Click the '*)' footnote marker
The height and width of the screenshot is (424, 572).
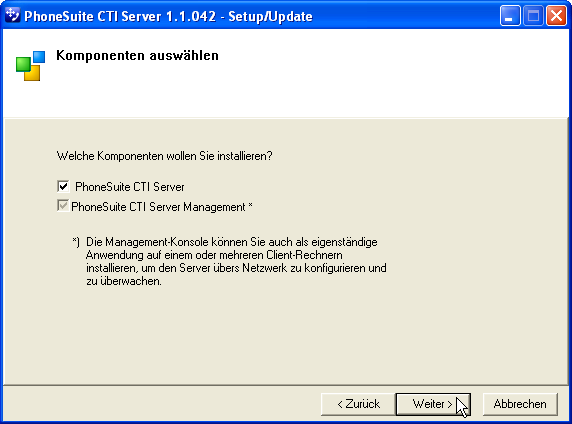[x=76, y=242]
